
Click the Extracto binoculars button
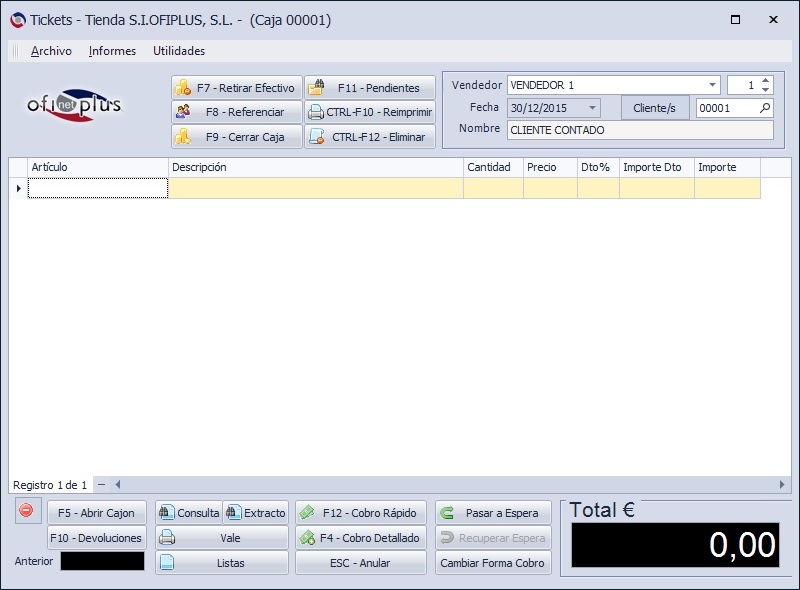tap(256, 513)
